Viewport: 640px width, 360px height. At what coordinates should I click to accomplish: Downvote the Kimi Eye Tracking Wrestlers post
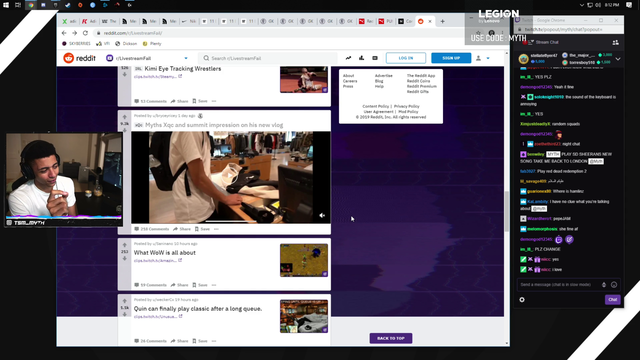pos(124,74)
